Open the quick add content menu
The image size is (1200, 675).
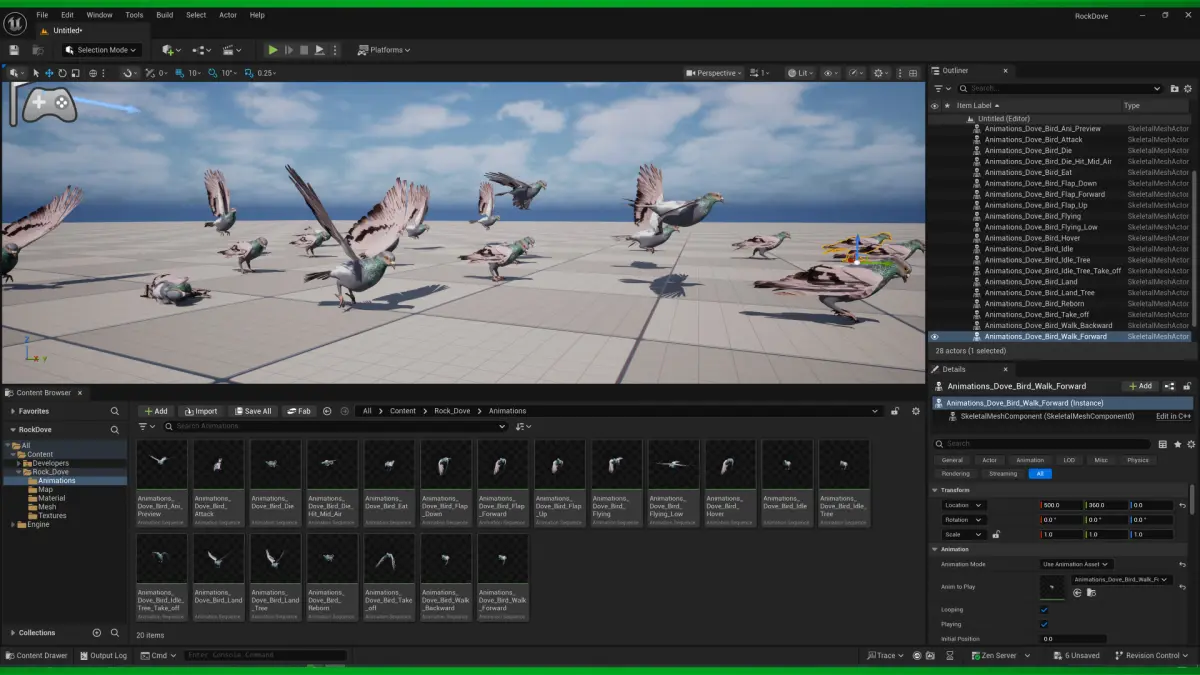170,50
